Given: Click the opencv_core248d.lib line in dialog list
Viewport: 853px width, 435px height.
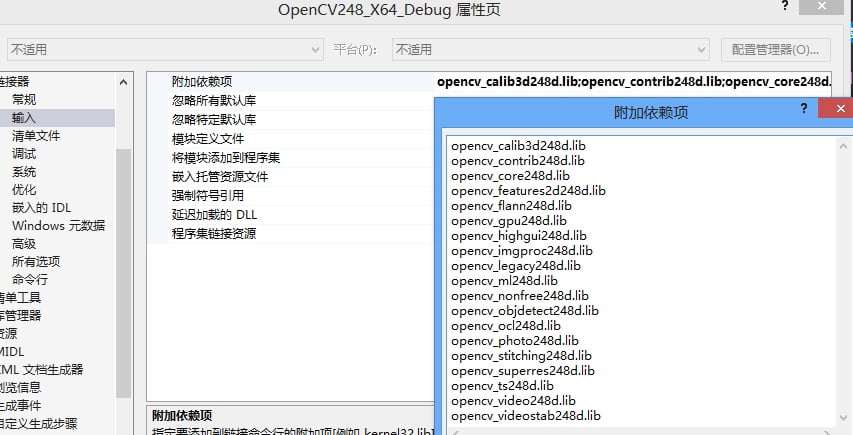Looking at the screenshot, I should [510, 176].
